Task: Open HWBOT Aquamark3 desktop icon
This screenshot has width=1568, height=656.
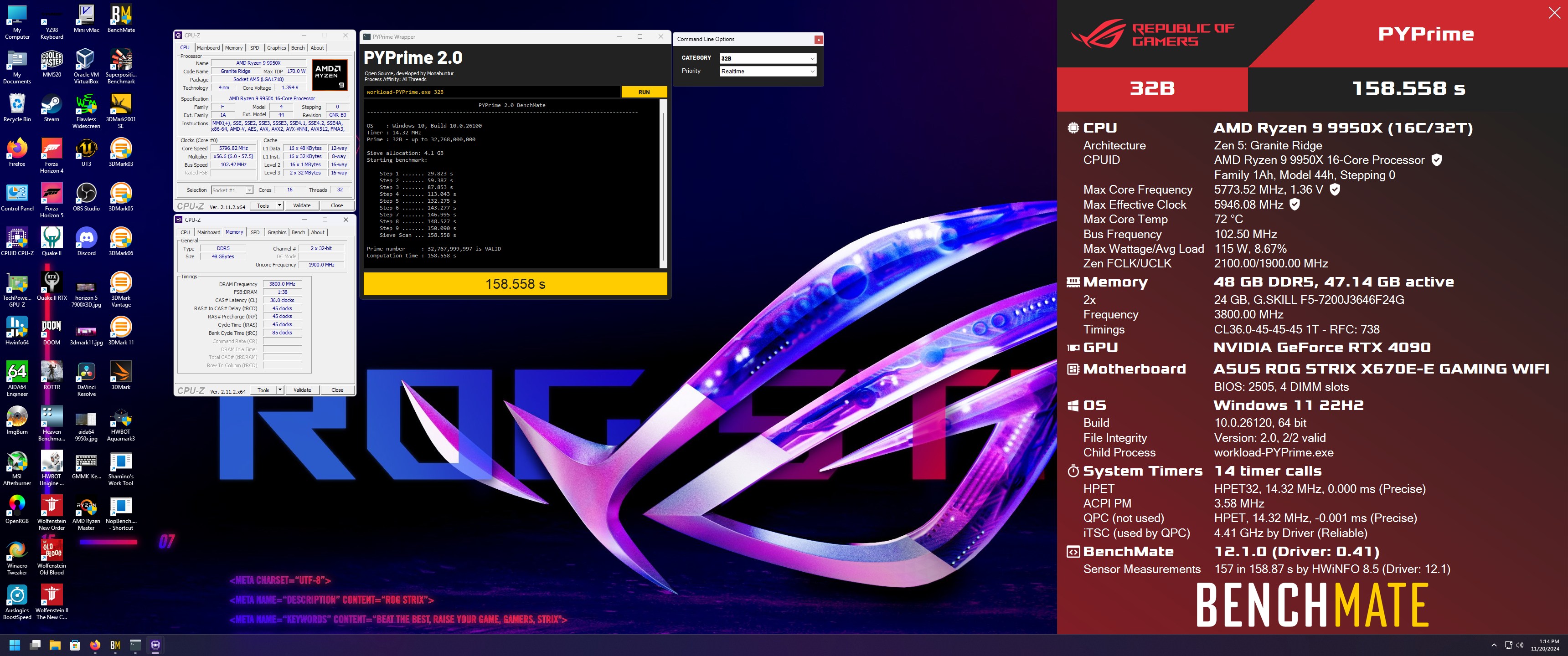Action: 120,424
